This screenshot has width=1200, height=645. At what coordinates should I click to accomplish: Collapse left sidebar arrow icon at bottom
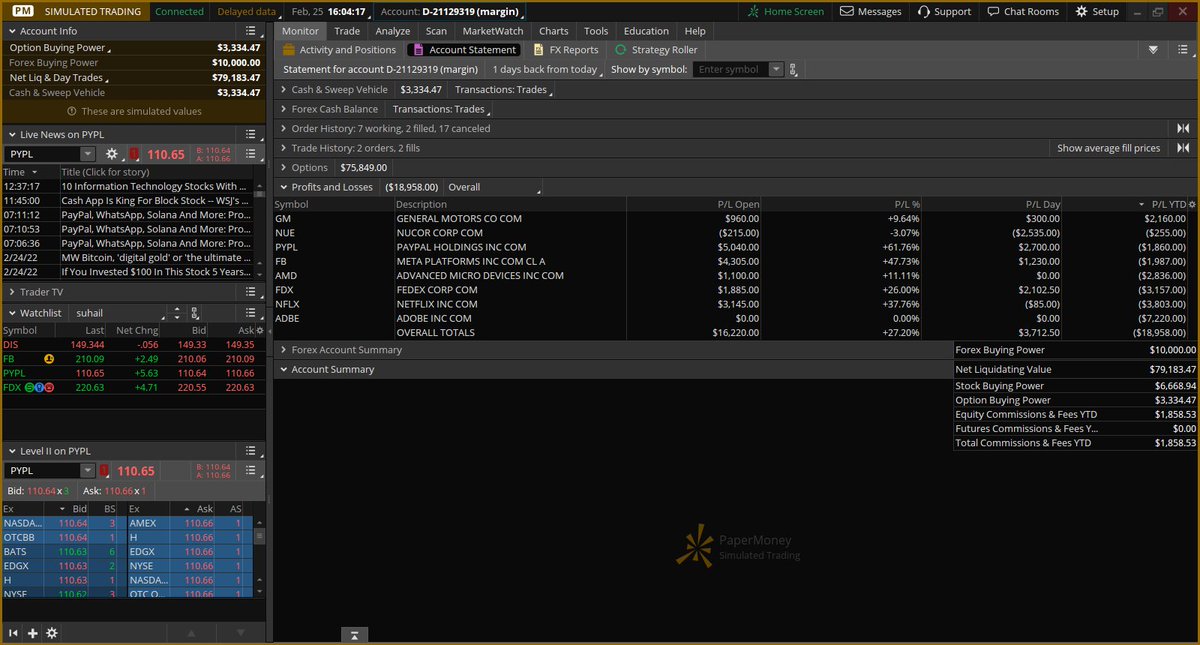click(14, 633)
